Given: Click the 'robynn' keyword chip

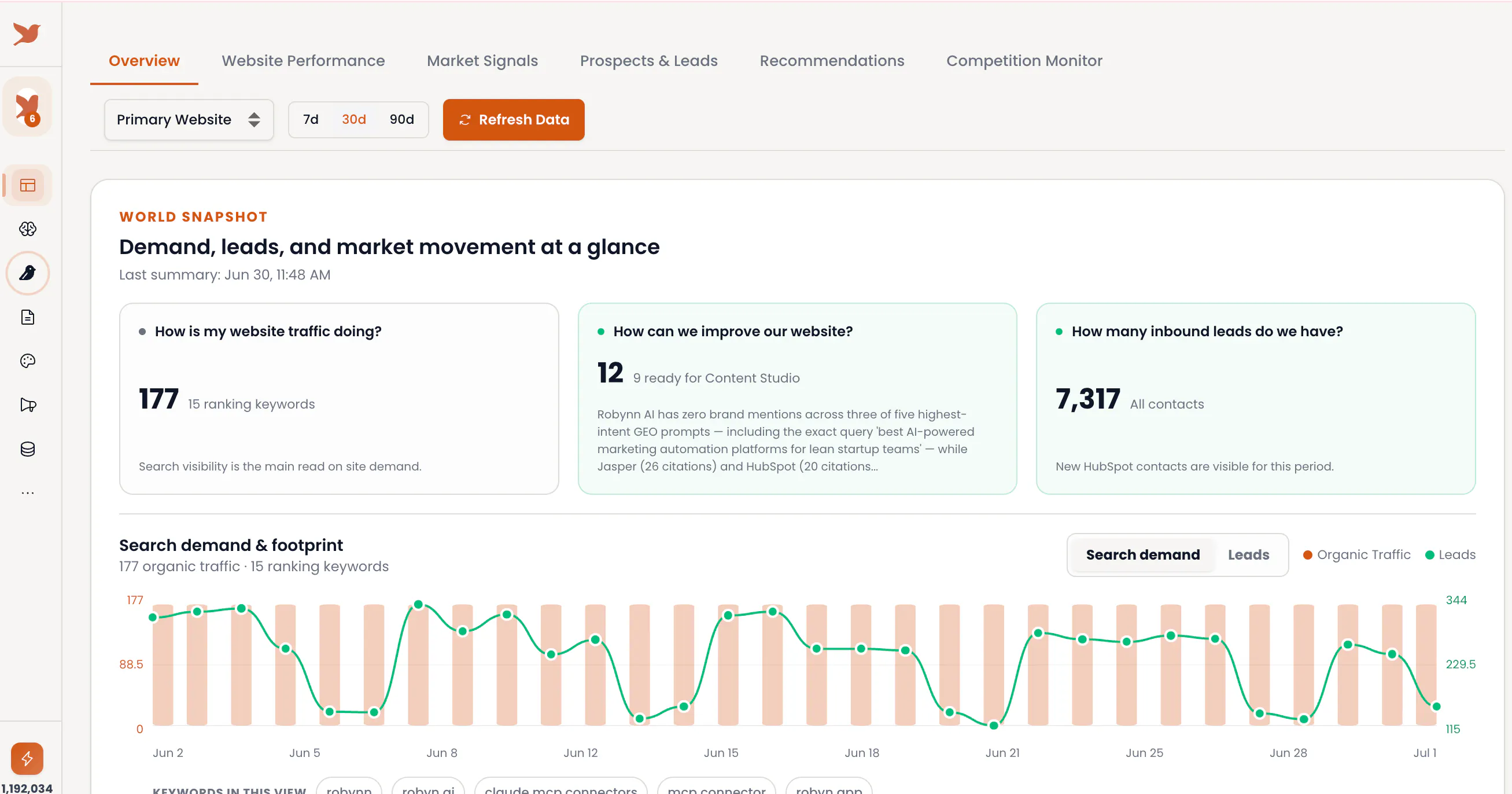Looking at the screenshot, I should [349, 787].
